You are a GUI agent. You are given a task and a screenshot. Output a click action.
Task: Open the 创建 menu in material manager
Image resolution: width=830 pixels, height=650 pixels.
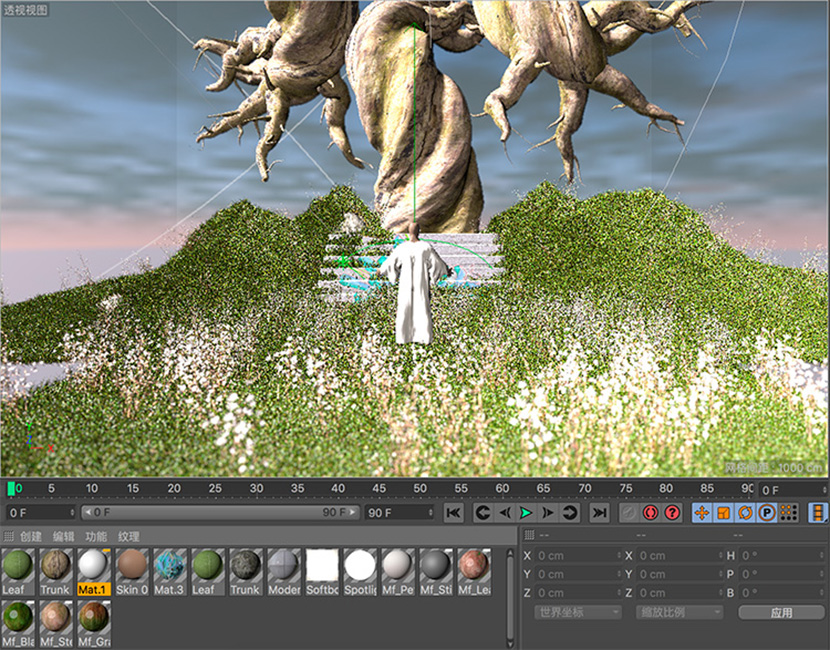click(x=31, y=536)
